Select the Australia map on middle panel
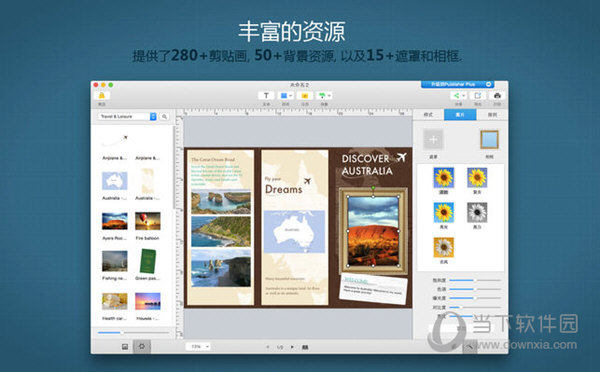Viewport: 600px width, 372px height. tap(294, 232)
